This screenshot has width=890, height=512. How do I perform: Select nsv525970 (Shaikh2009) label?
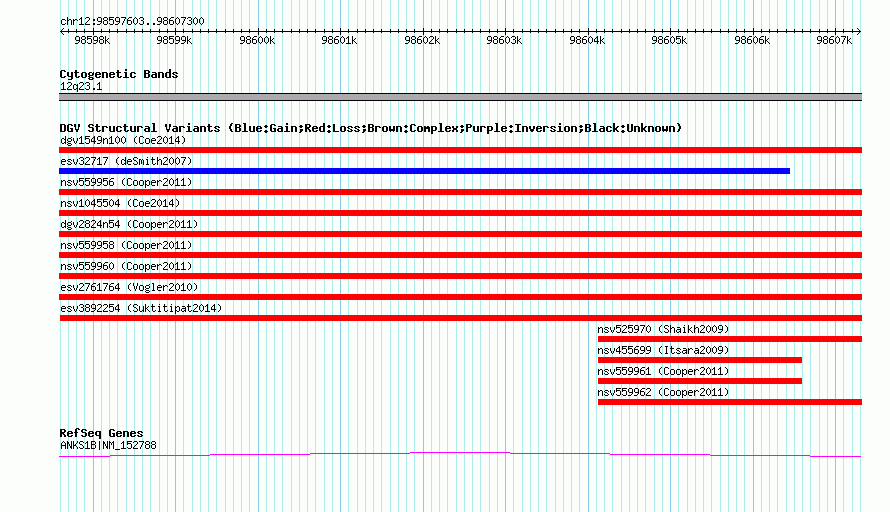pyautogui.click(x=663, y=329)
